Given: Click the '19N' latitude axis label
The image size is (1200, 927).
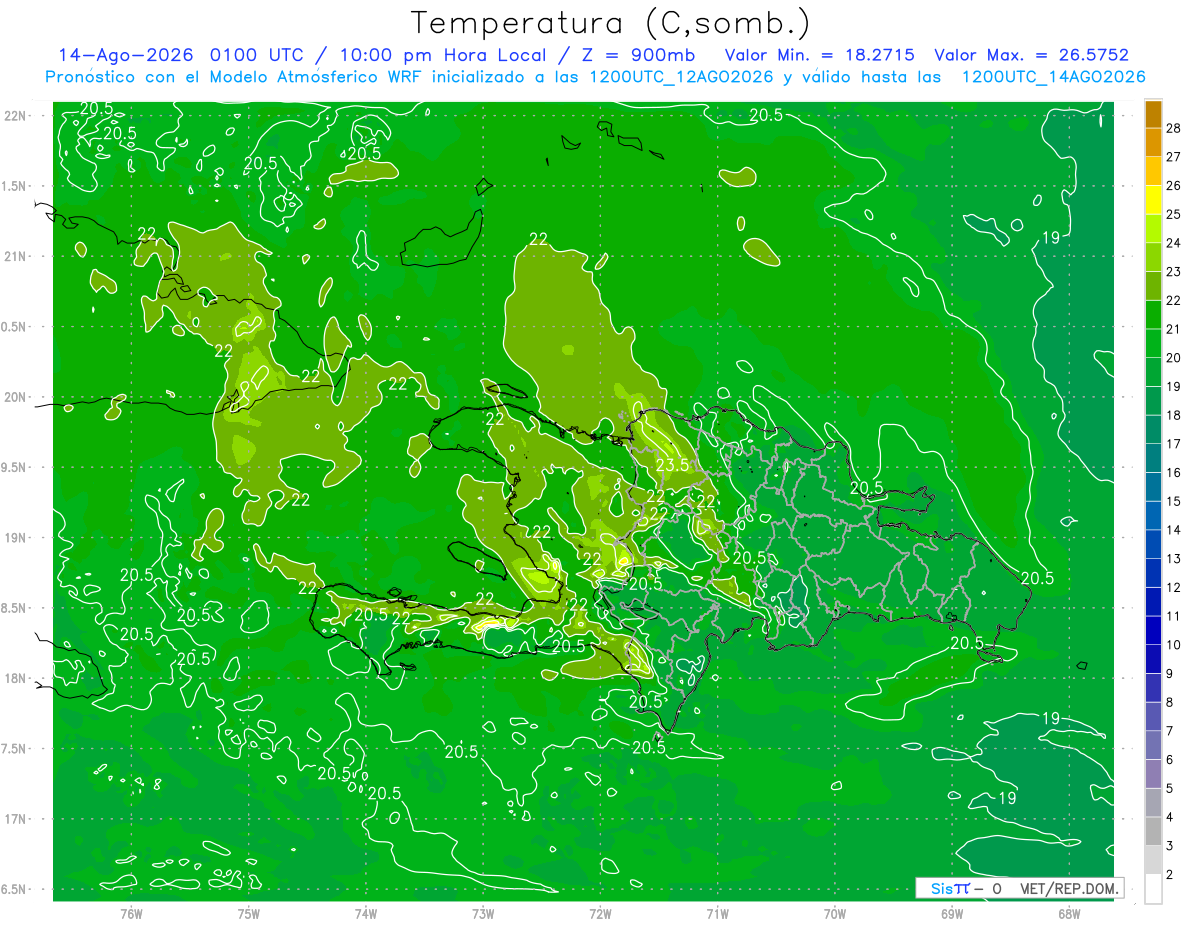Looking at the screenshot, I should pos(16,538).
